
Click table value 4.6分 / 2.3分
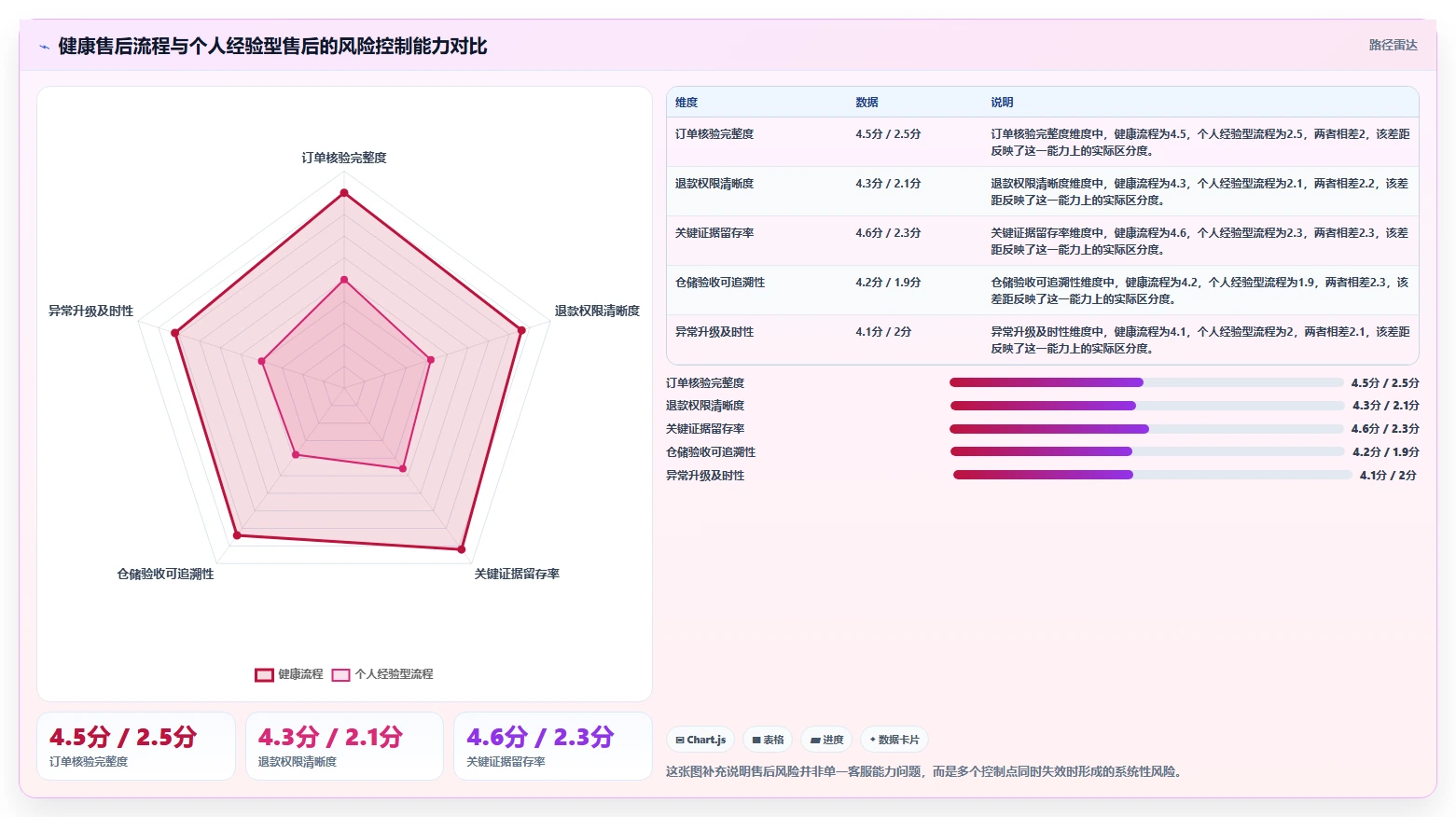coord(888,233)
